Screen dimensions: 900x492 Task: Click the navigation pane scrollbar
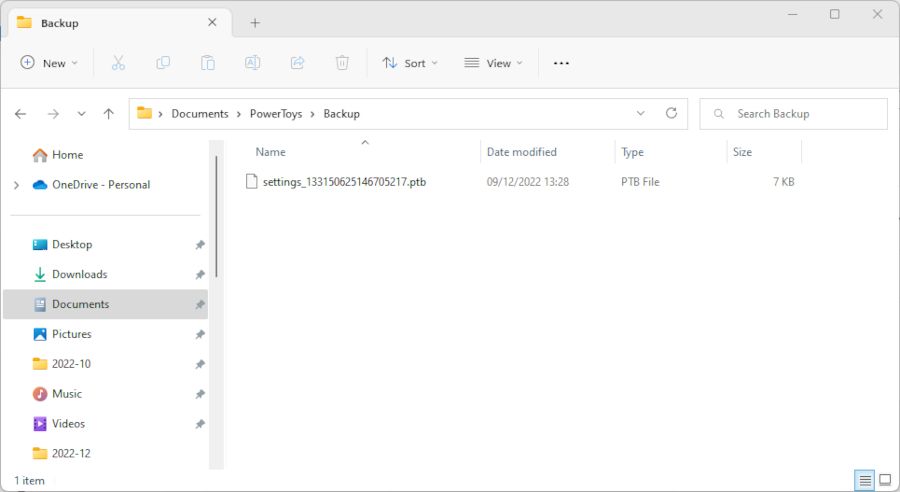[x=216, y=217]
